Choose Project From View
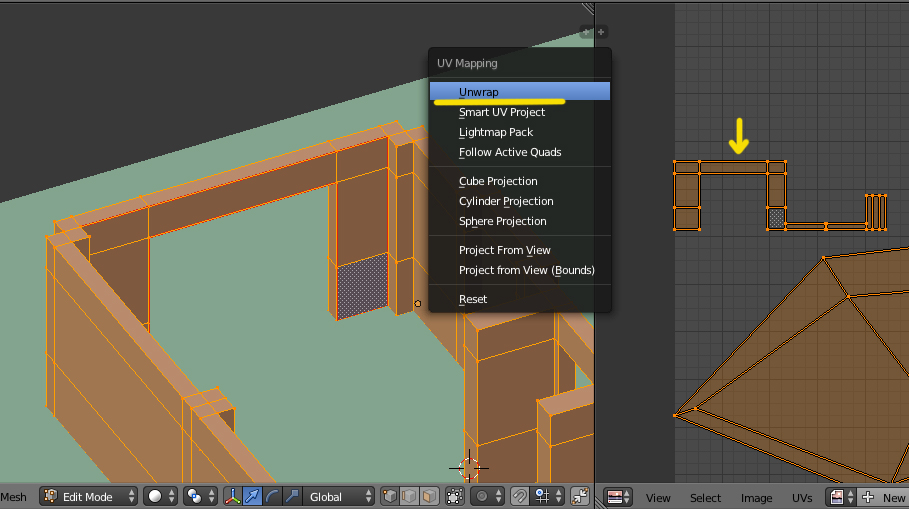The width and height of the screenshot is (909, 509). tap(519, 250)
